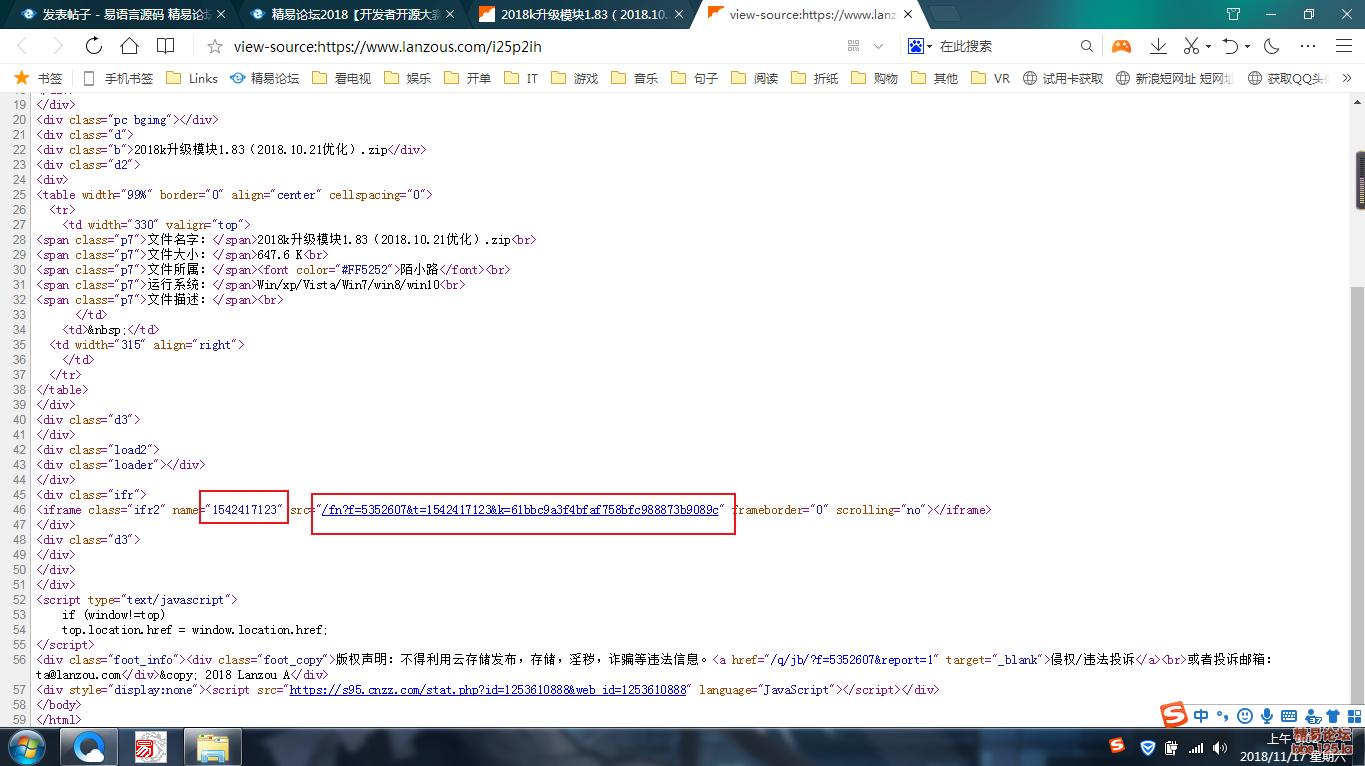The width and height of the screenshot is (1365, 766).
Task: Open the blue browser taskbar icon
Action: tap(91, 747)
